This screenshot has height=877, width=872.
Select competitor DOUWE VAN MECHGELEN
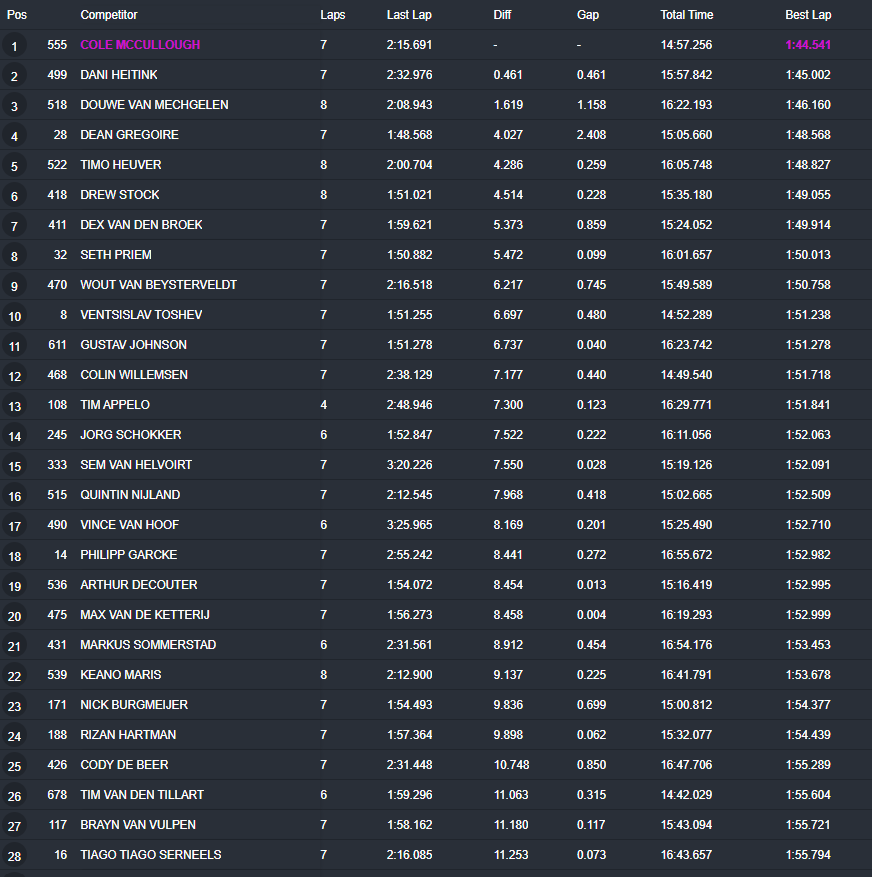tap(154, 105)
